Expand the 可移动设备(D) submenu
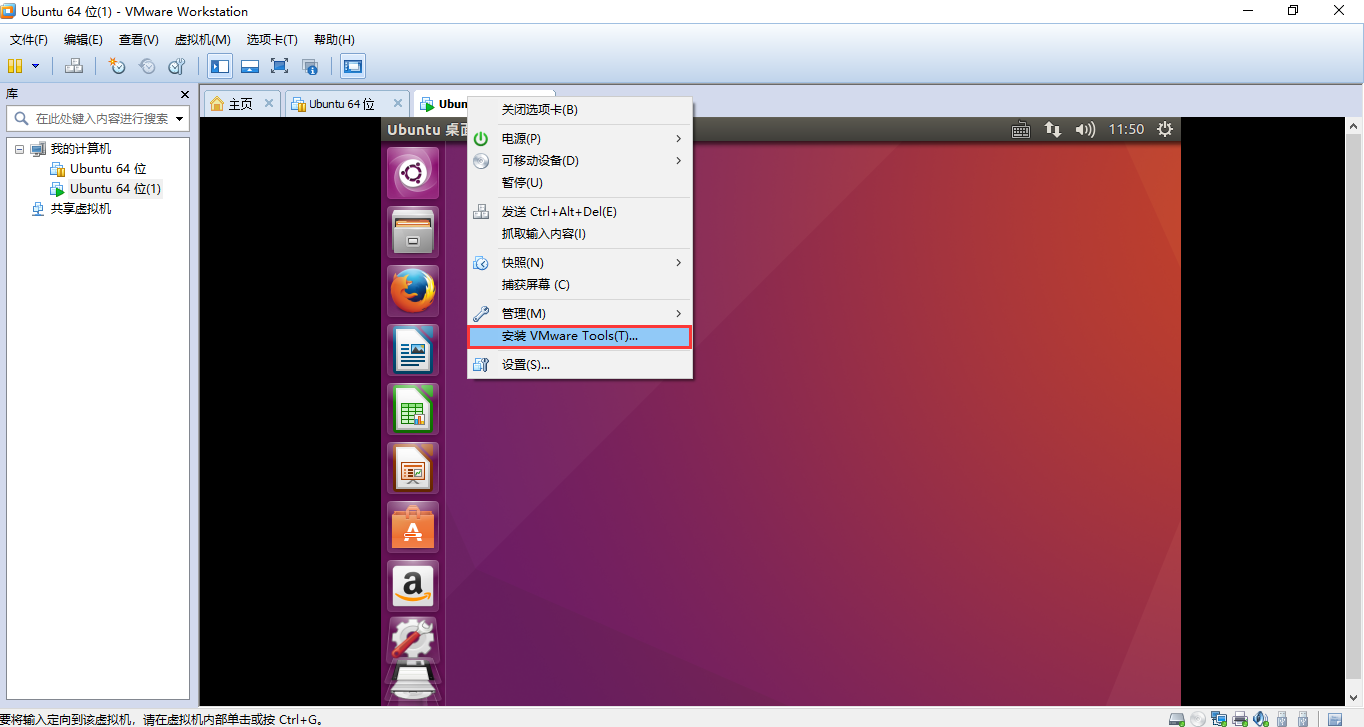This screenshot has height=727, width=1364. pos(580,160)
